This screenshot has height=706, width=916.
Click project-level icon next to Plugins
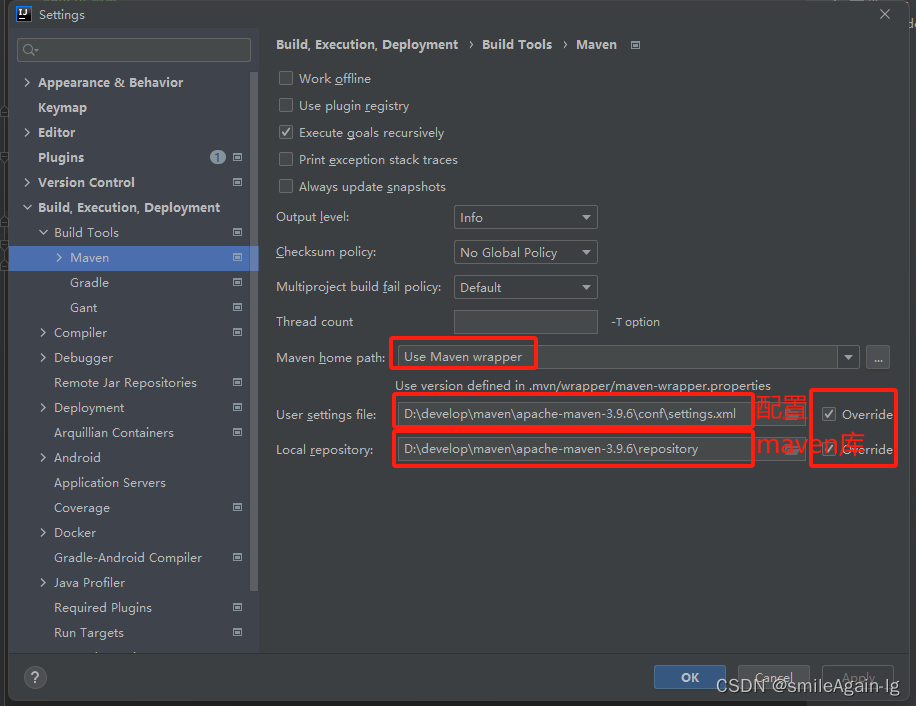point(237,158)
